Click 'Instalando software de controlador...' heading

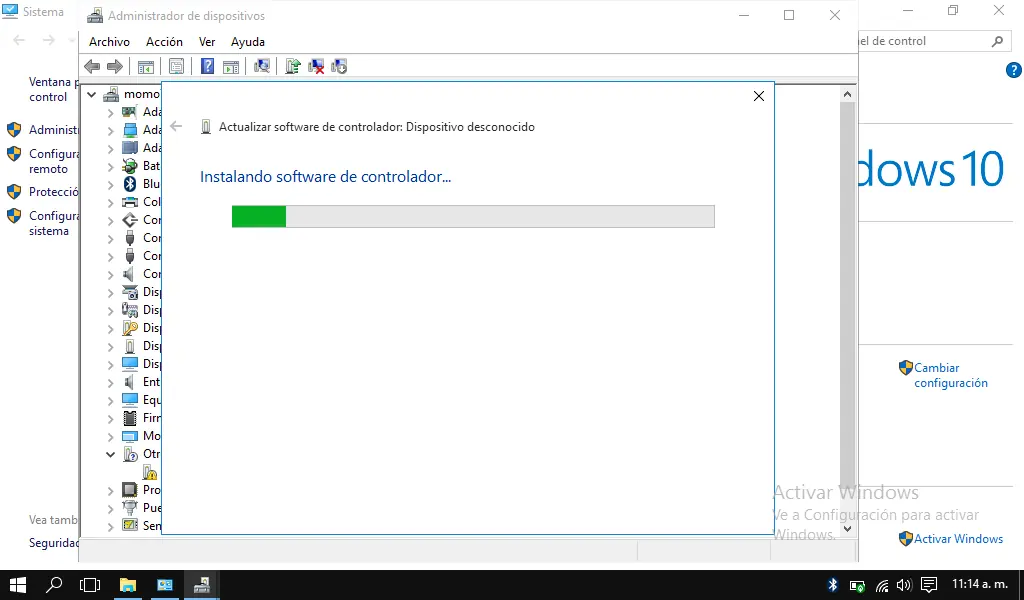click(325, 177)
